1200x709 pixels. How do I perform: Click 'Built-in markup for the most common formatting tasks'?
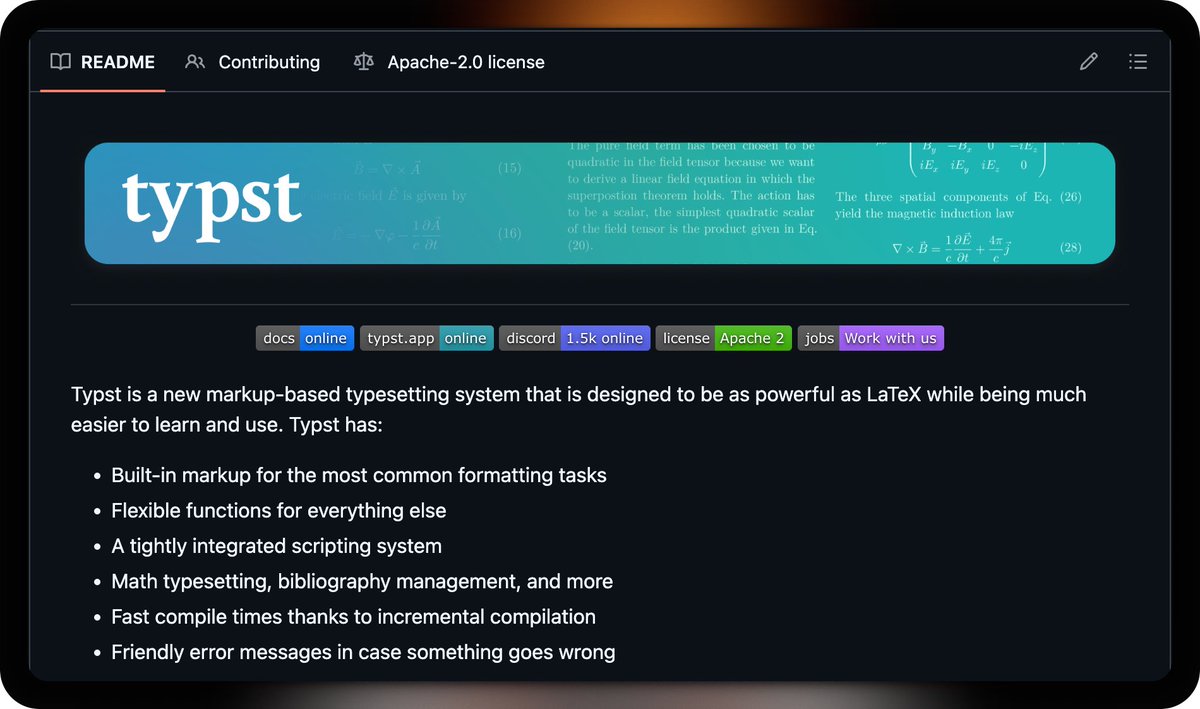tap(359, 475)
